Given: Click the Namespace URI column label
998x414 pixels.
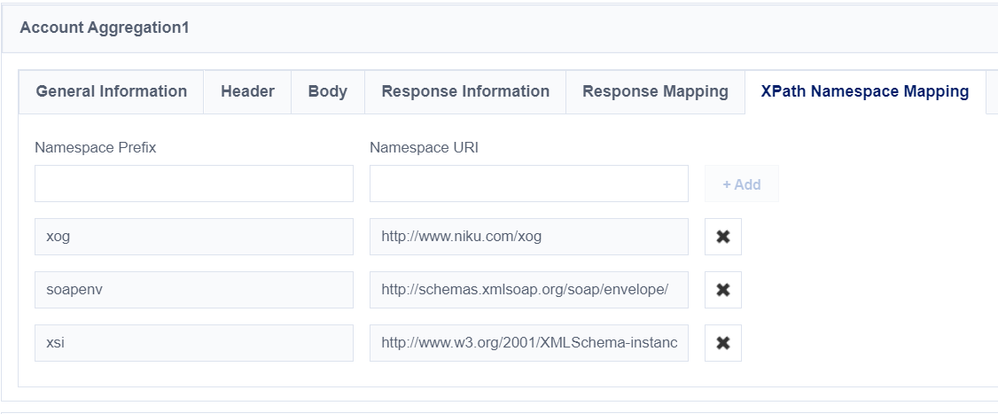Looking at the screenshot, I should pos(424,148).
